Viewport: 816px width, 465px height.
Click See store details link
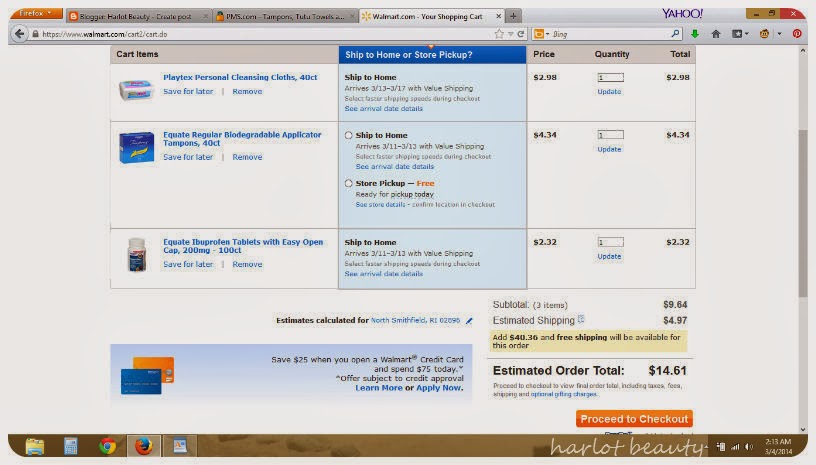(x=380, y=205)
